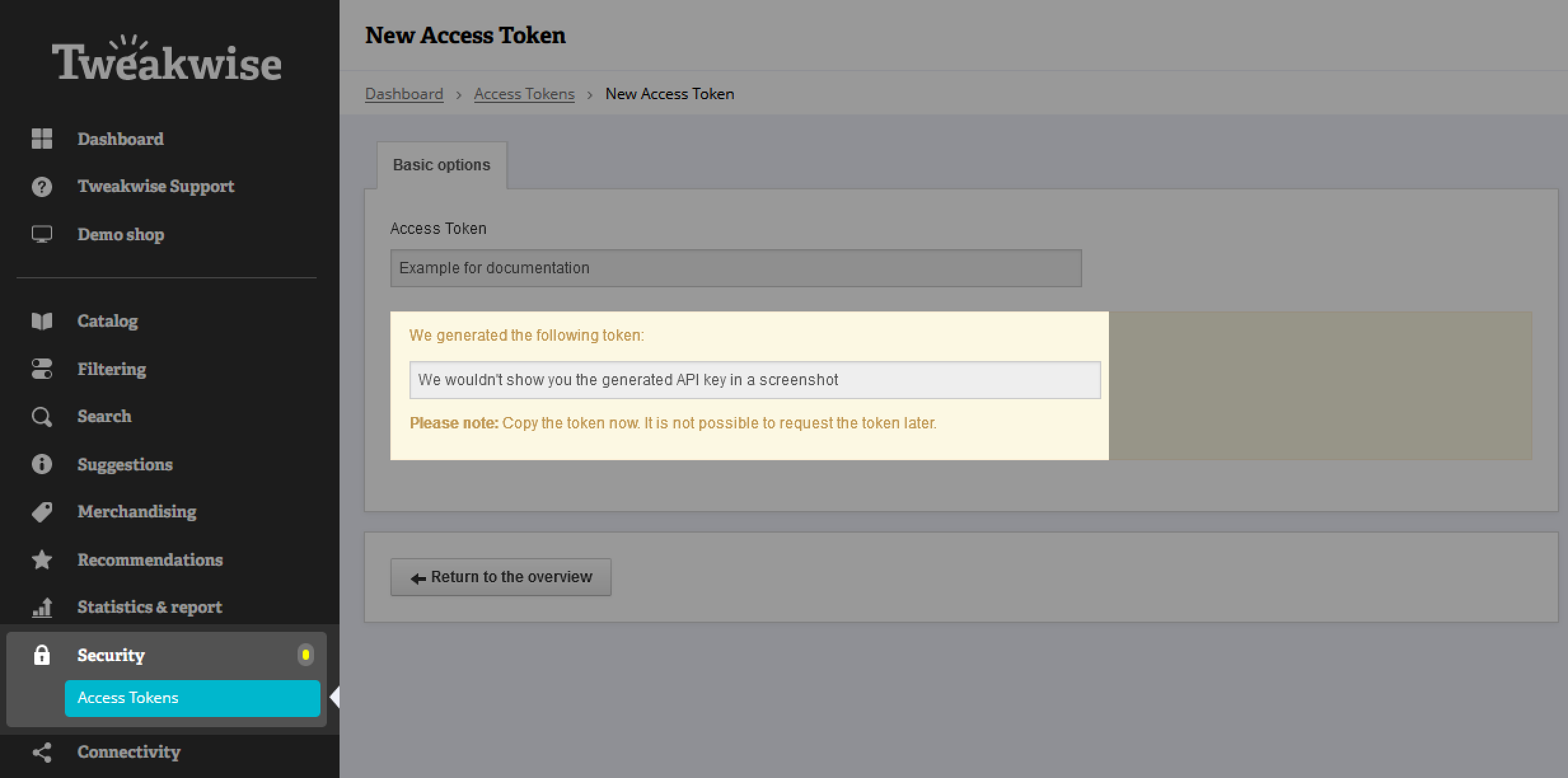Click the Return to the overview button
The height and width of the screenshot is (778, 1568).
point(501,577)
